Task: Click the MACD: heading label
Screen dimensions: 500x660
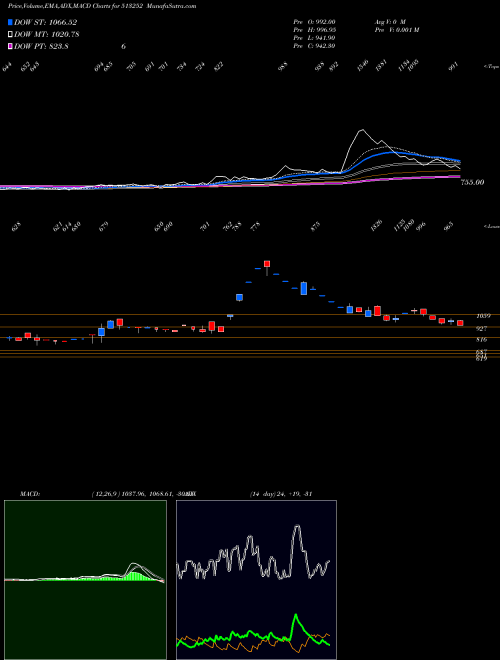Action: point(30,494)
